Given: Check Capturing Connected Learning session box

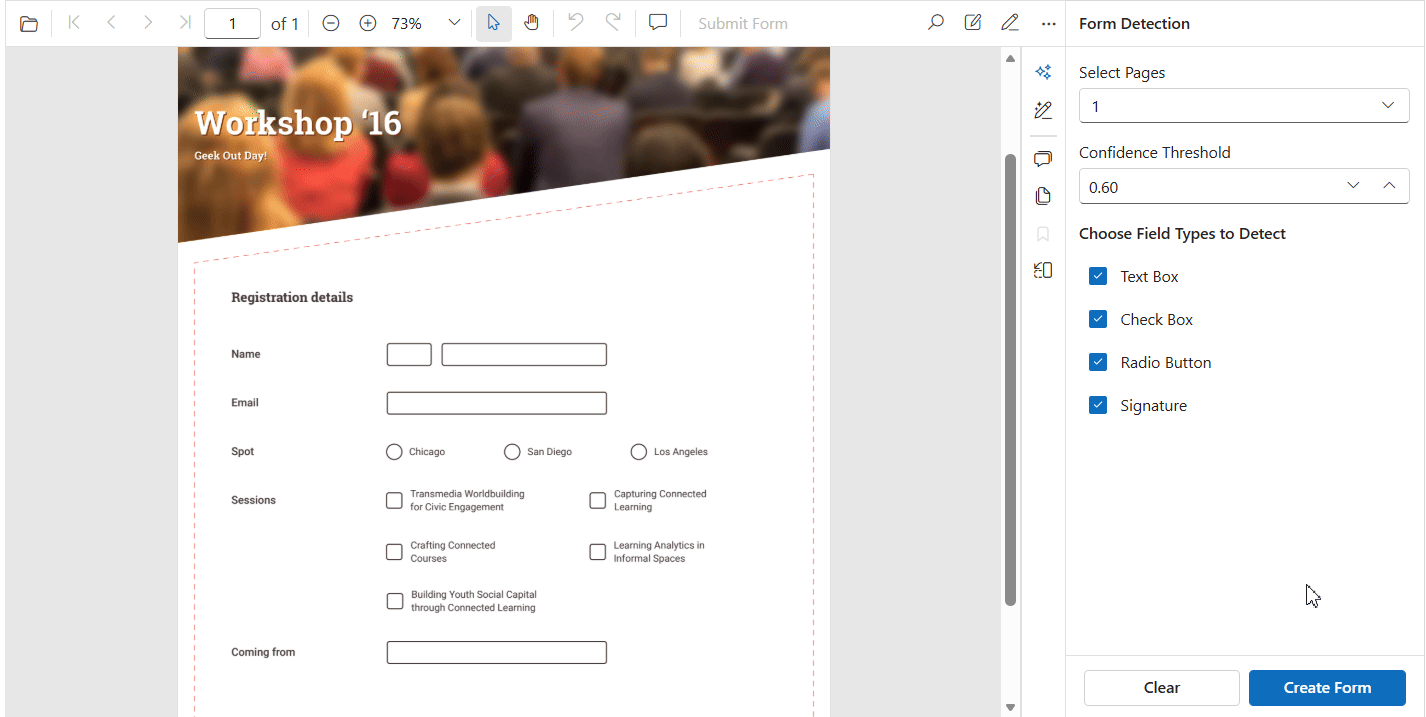Looking at the screenshot, I should (598, 500).
